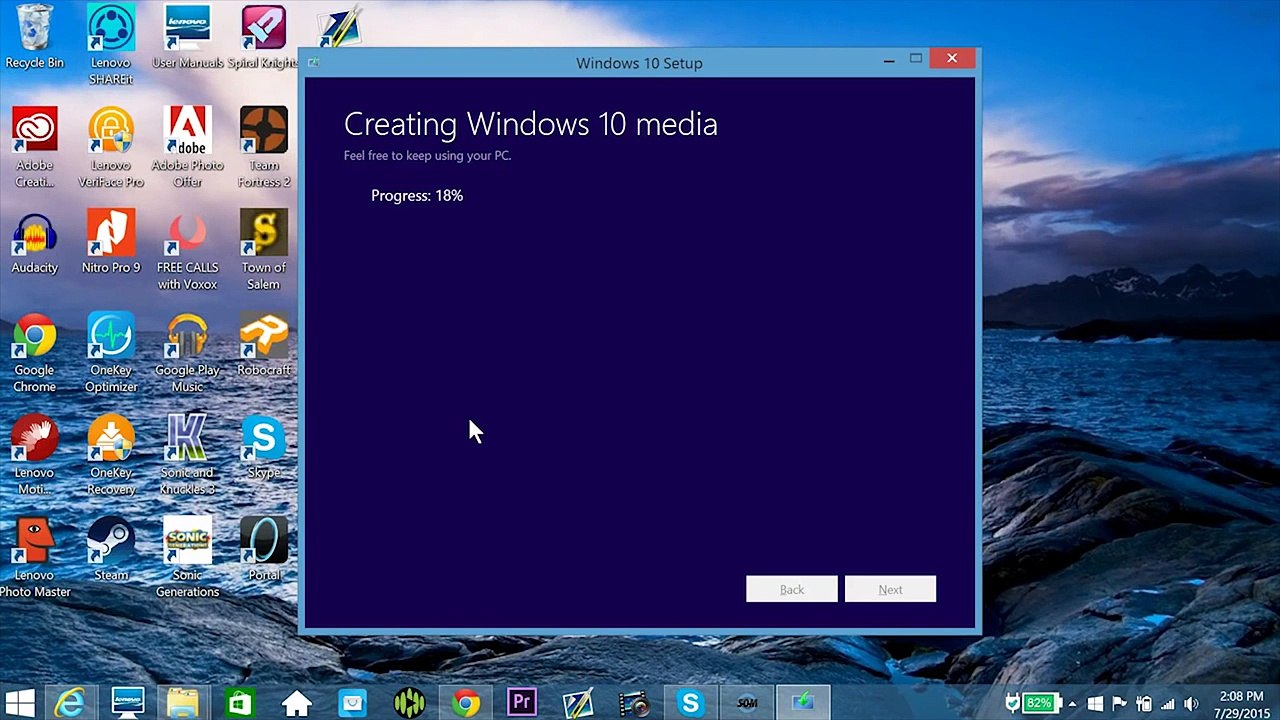
Task: Click the Next button in Setup
Action: pos(890,589)
